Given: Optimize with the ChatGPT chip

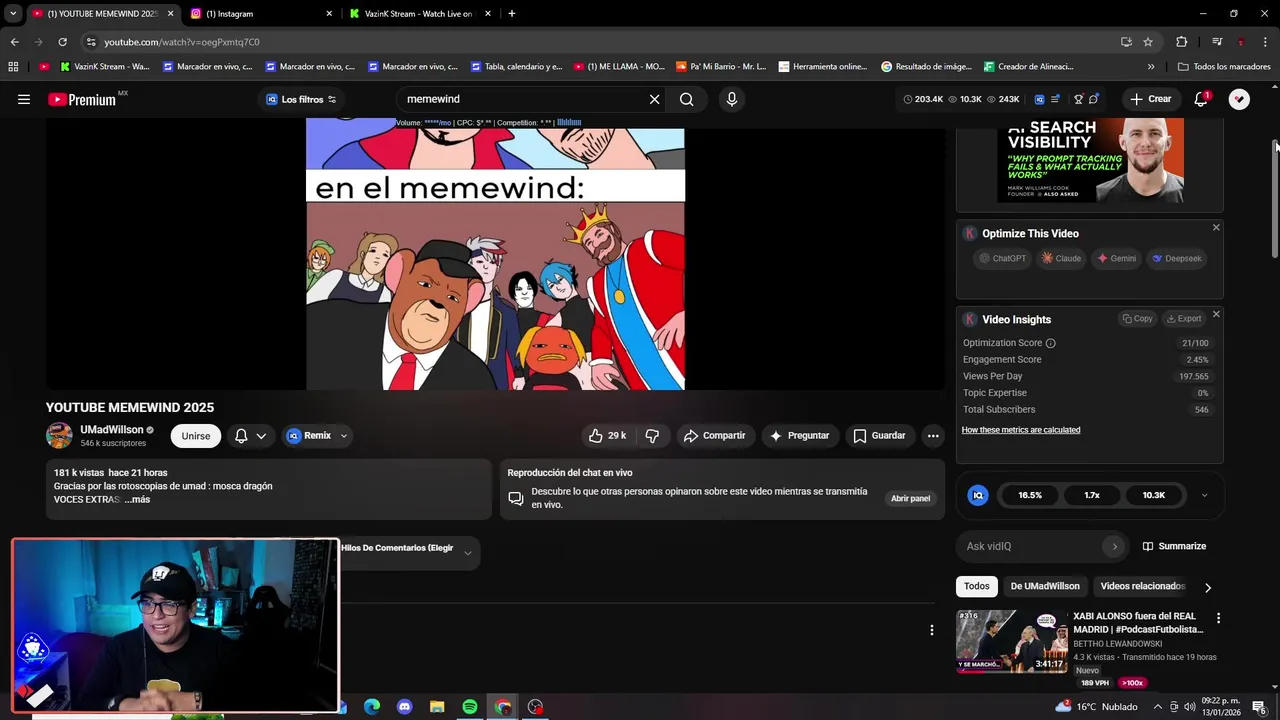Looking at the screenshot, I should click(x=1002, y=258).
